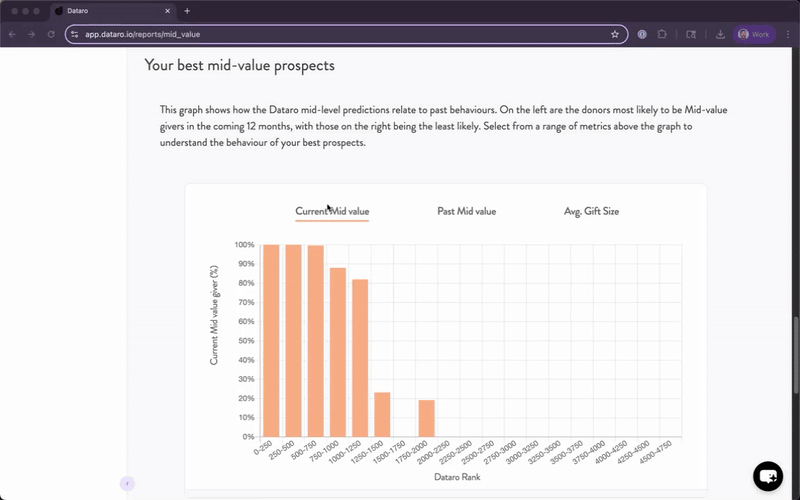This screenshot has height=500, width=800.
Task: Open the Chrome three-dot menu
Action: tap(788, 34)
